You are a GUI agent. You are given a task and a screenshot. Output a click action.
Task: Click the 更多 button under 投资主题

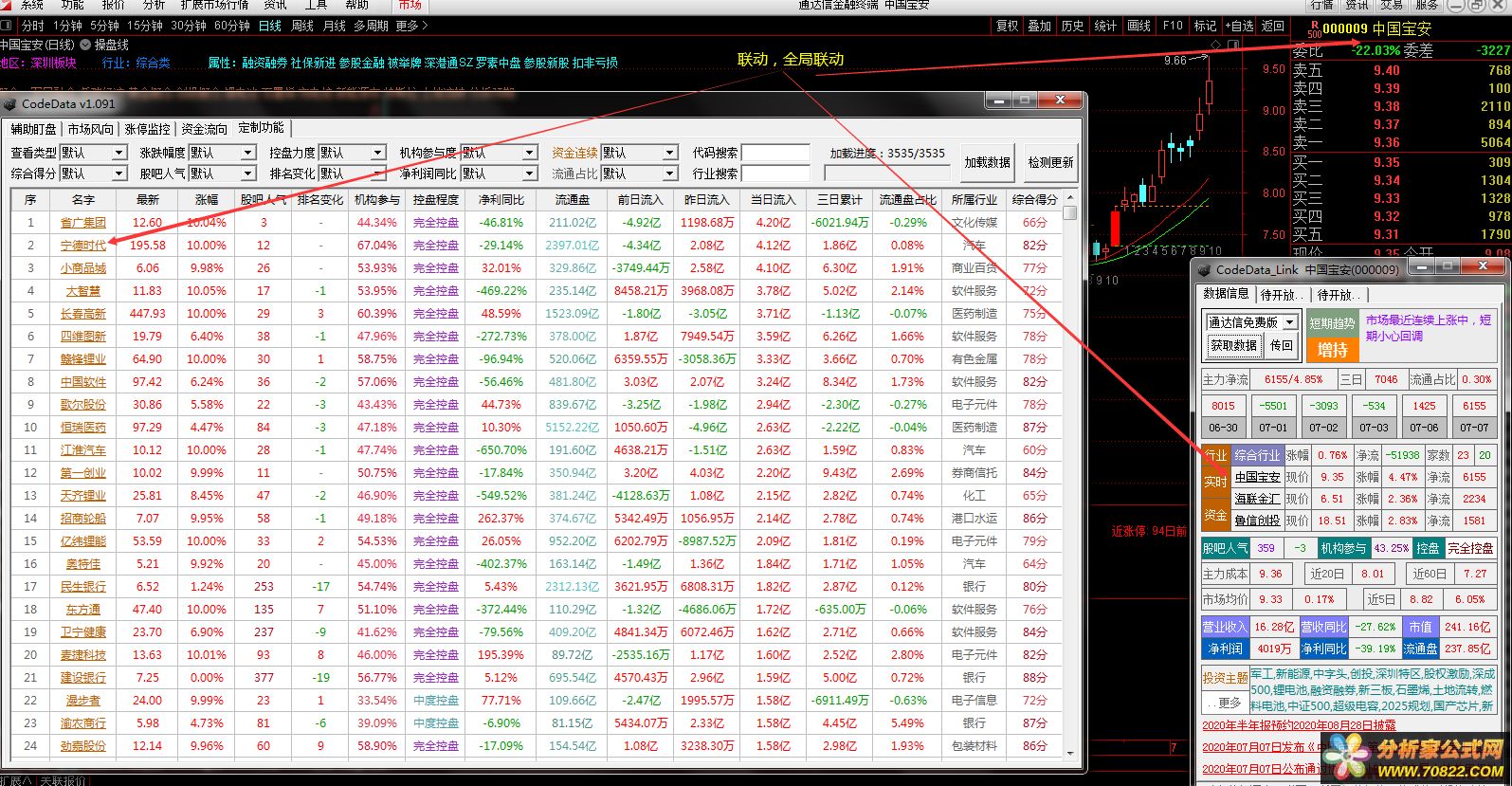pyautogui.click(x=1225, y=703)
